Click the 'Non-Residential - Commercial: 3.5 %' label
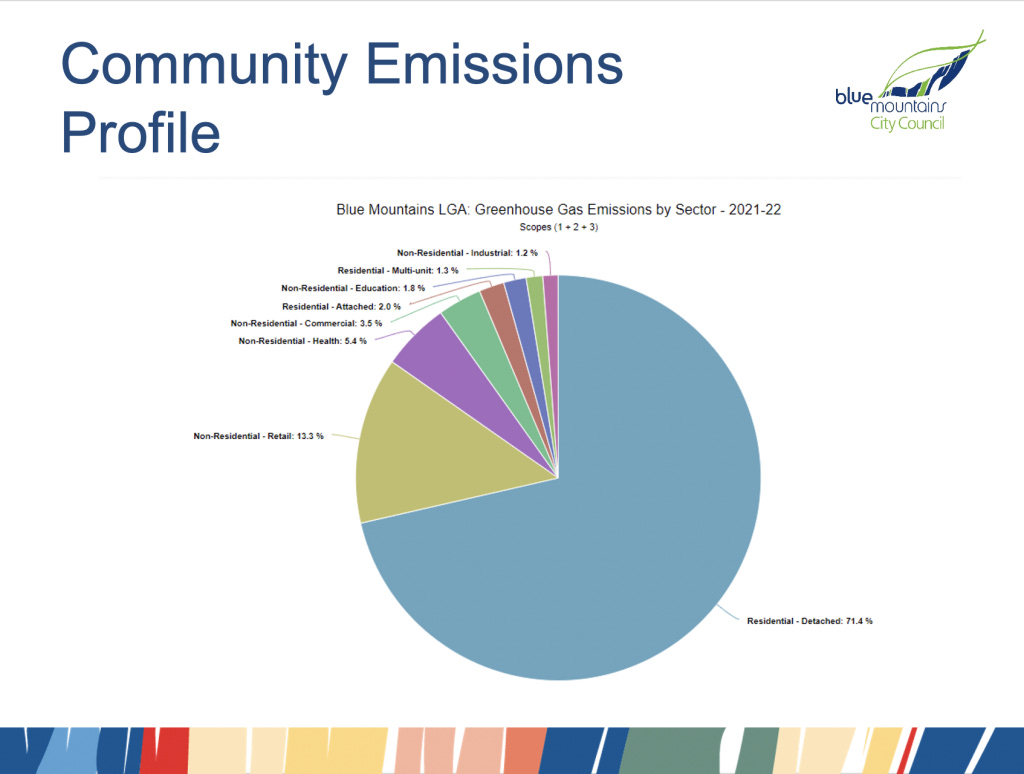The height and width of the screenshot is (774, 1024). (x=306, y=323)
